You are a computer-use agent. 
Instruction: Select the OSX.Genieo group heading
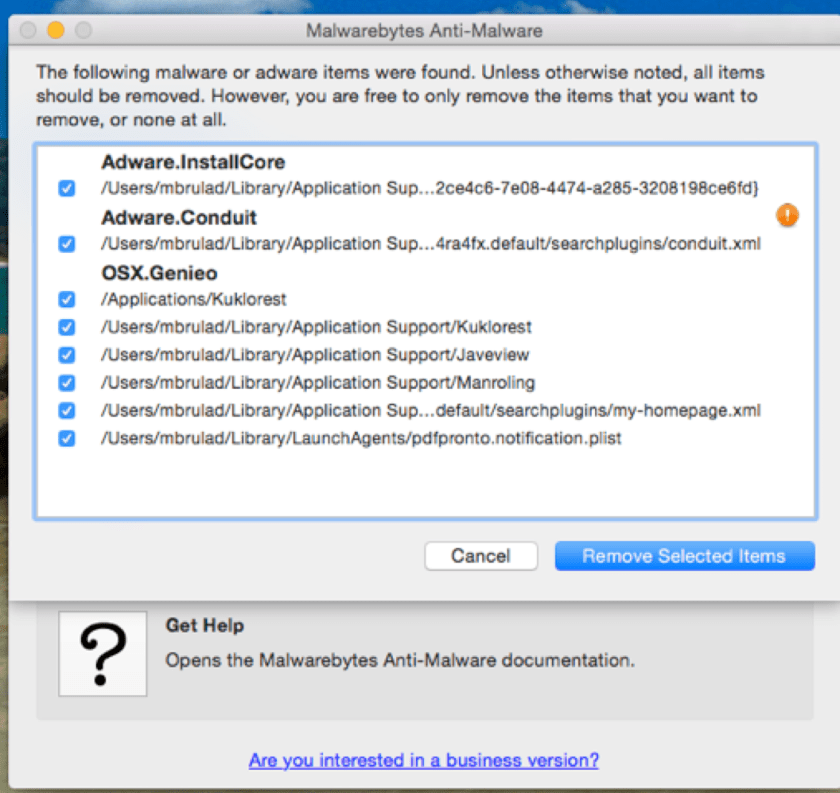(159, 273)
